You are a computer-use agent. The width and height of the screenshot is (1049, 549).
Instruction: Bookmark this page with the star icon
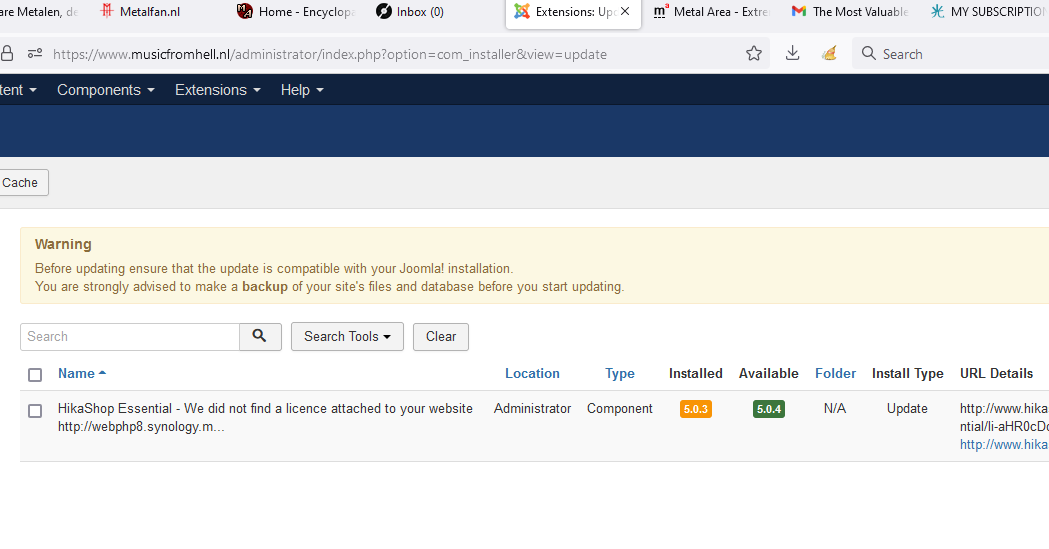click(x=754, y=53)
